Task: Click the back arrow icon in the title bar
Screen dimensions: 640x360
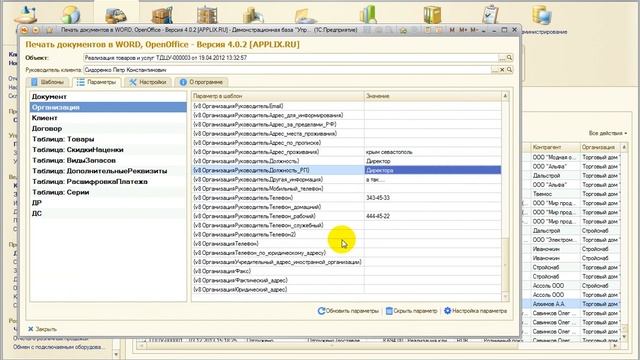Action: pos(36,30)
